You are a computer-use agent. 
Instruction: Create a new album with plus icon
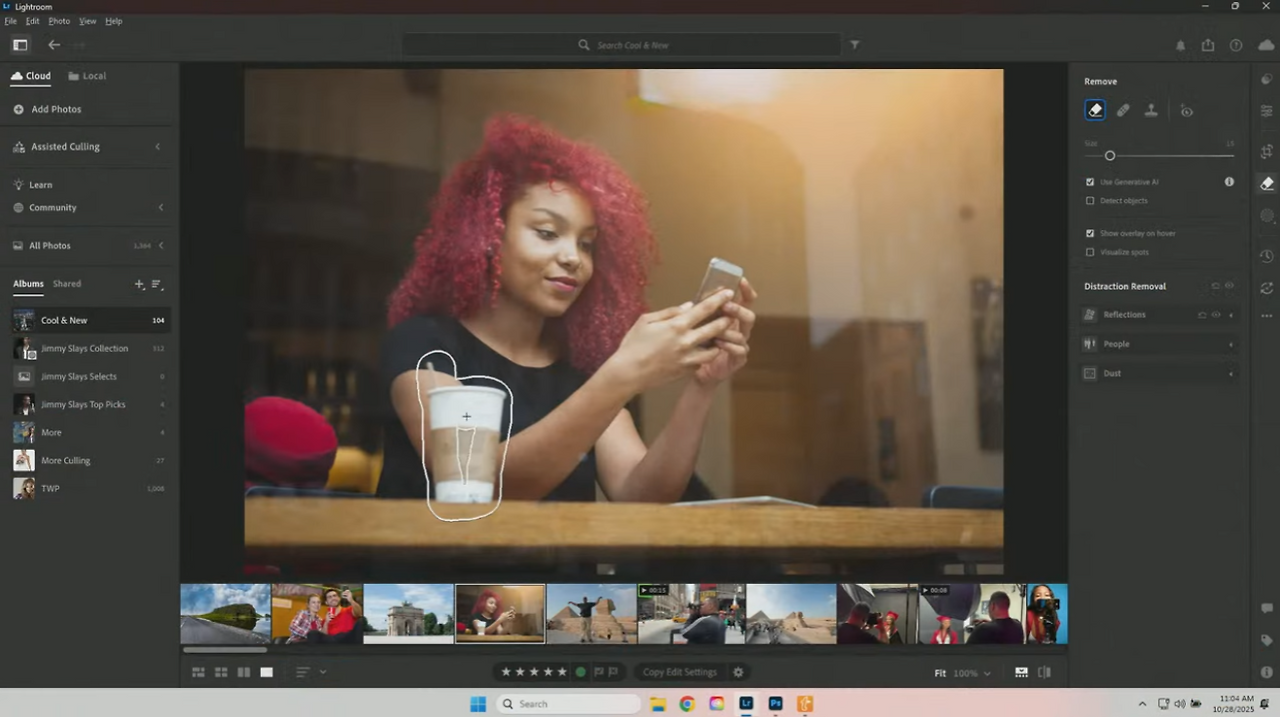(x=139, y=285)
